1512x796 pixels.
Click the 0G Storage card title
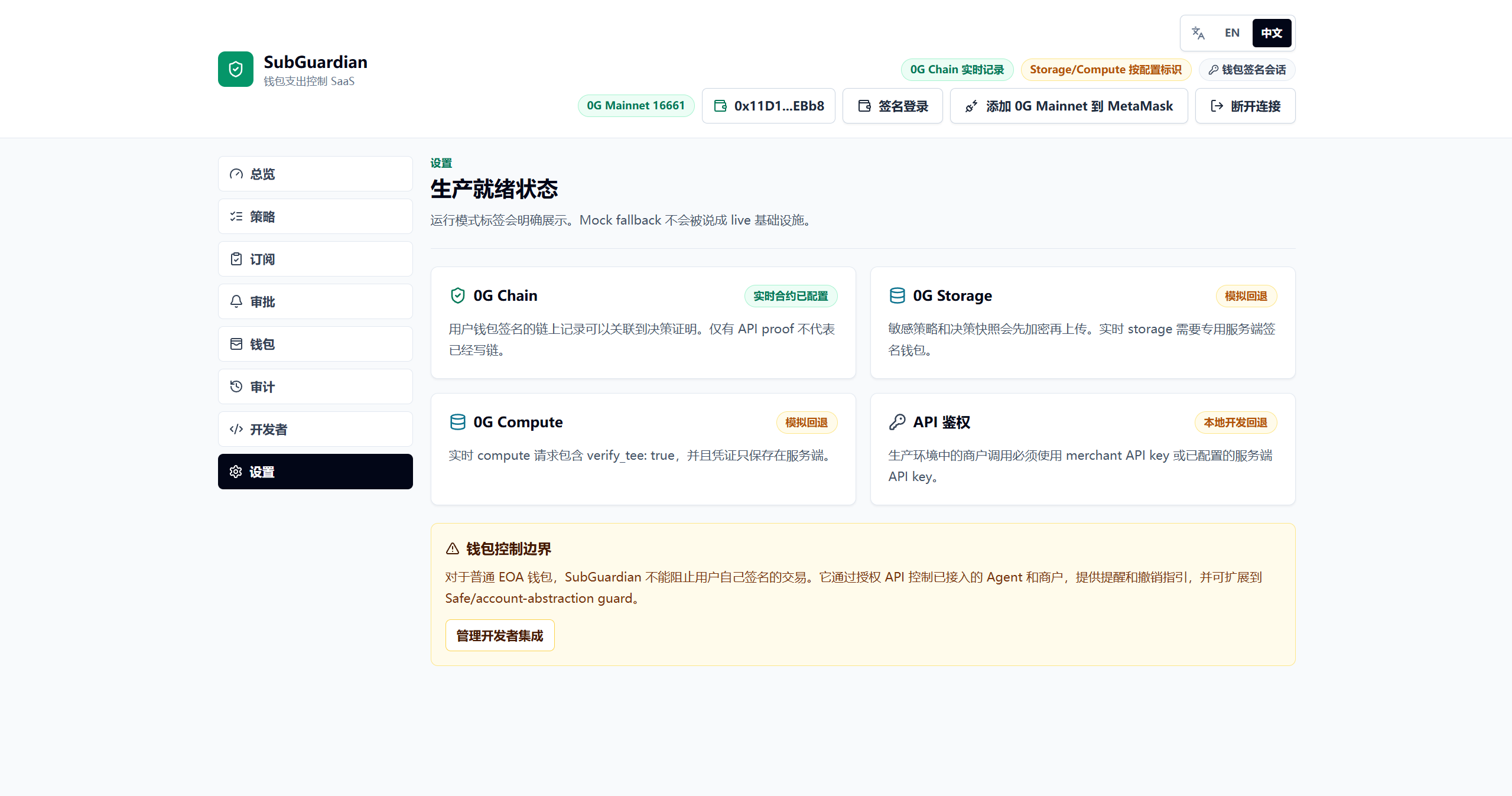952,295
